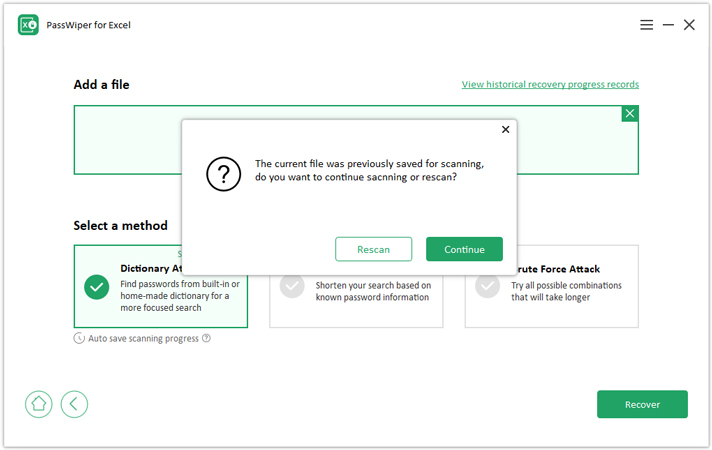The width and height of the screenshot is (712, 450).
Task: Open the Auto save scanning progress help icon
Action: pyautogui.click(x=206, y=338)
